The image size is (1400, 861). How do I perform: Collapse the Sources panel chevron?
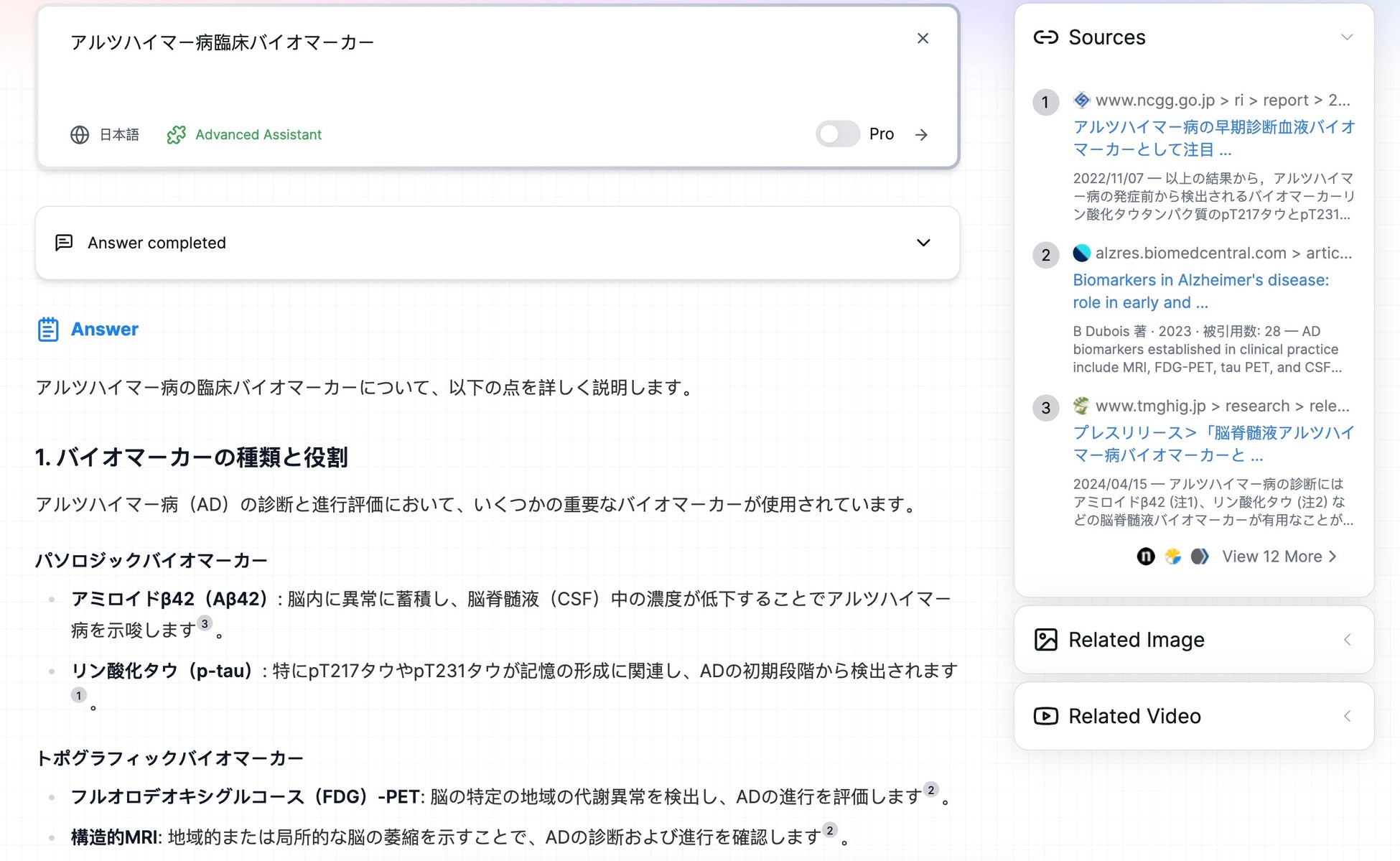coord(1347,37)
